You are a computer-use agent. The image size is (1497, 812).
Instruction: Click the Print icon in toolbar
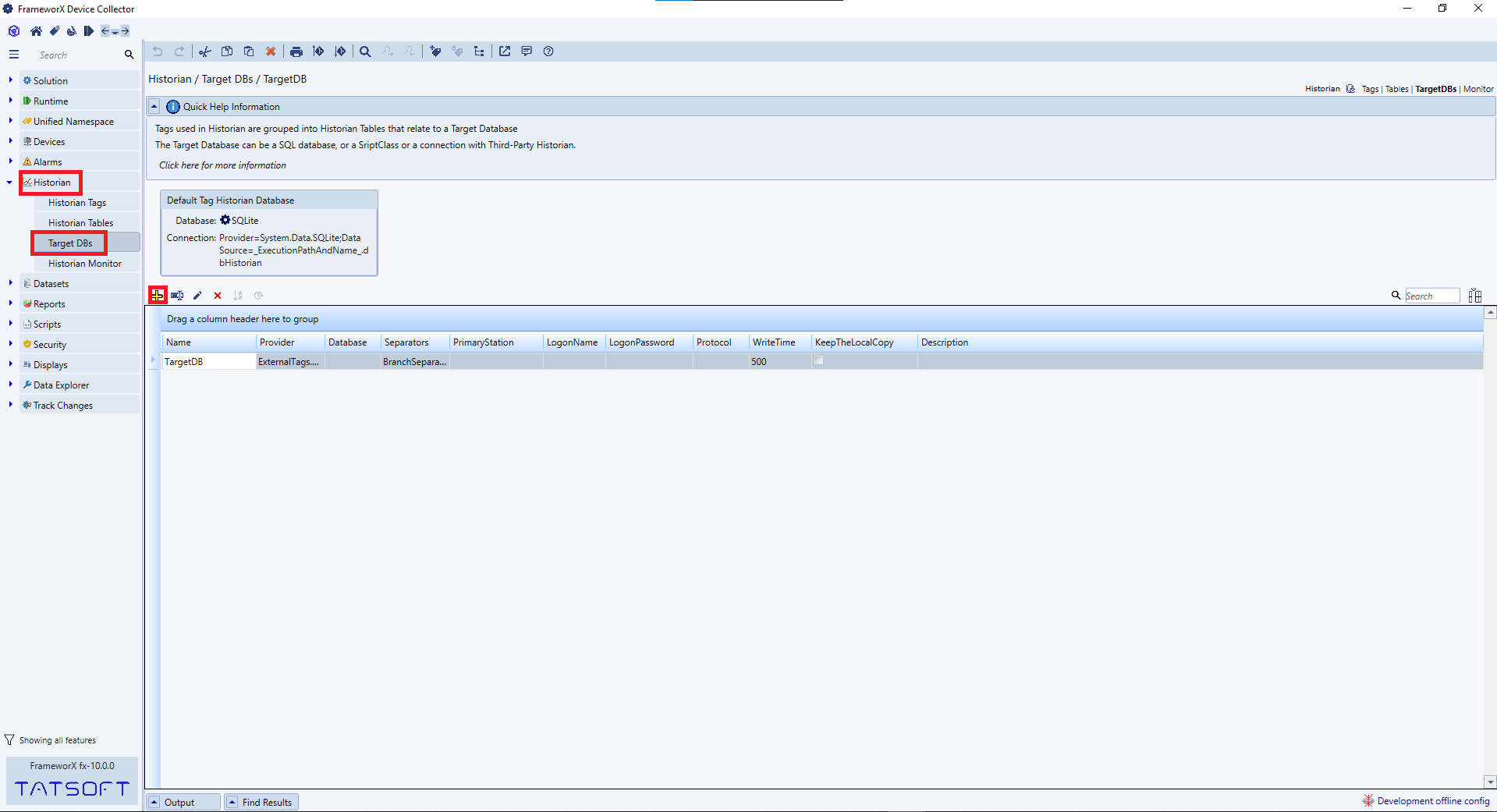[296, 51]
